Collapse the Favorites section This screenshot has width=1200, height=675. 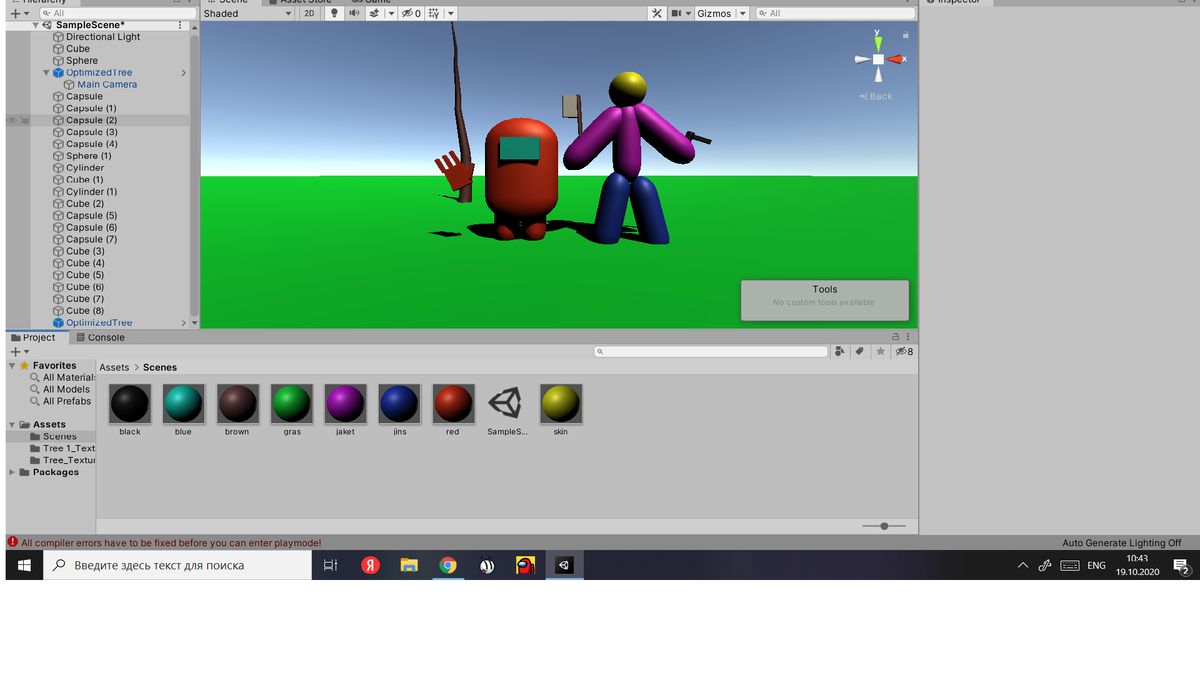click(12, 366)
